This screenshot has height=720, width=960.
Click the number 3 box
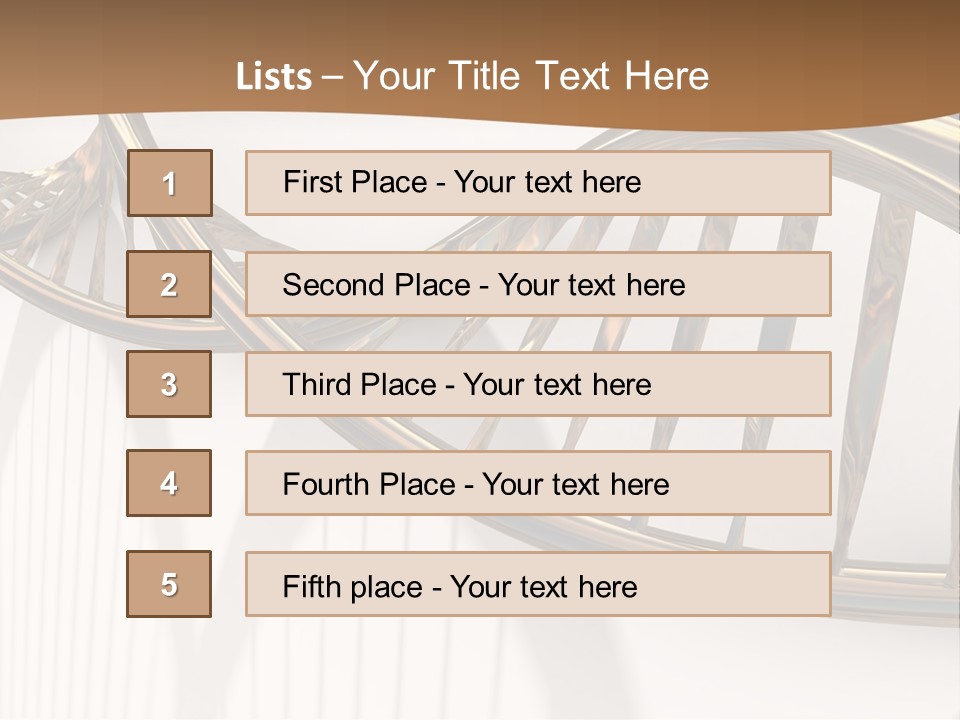click(169, 384)
